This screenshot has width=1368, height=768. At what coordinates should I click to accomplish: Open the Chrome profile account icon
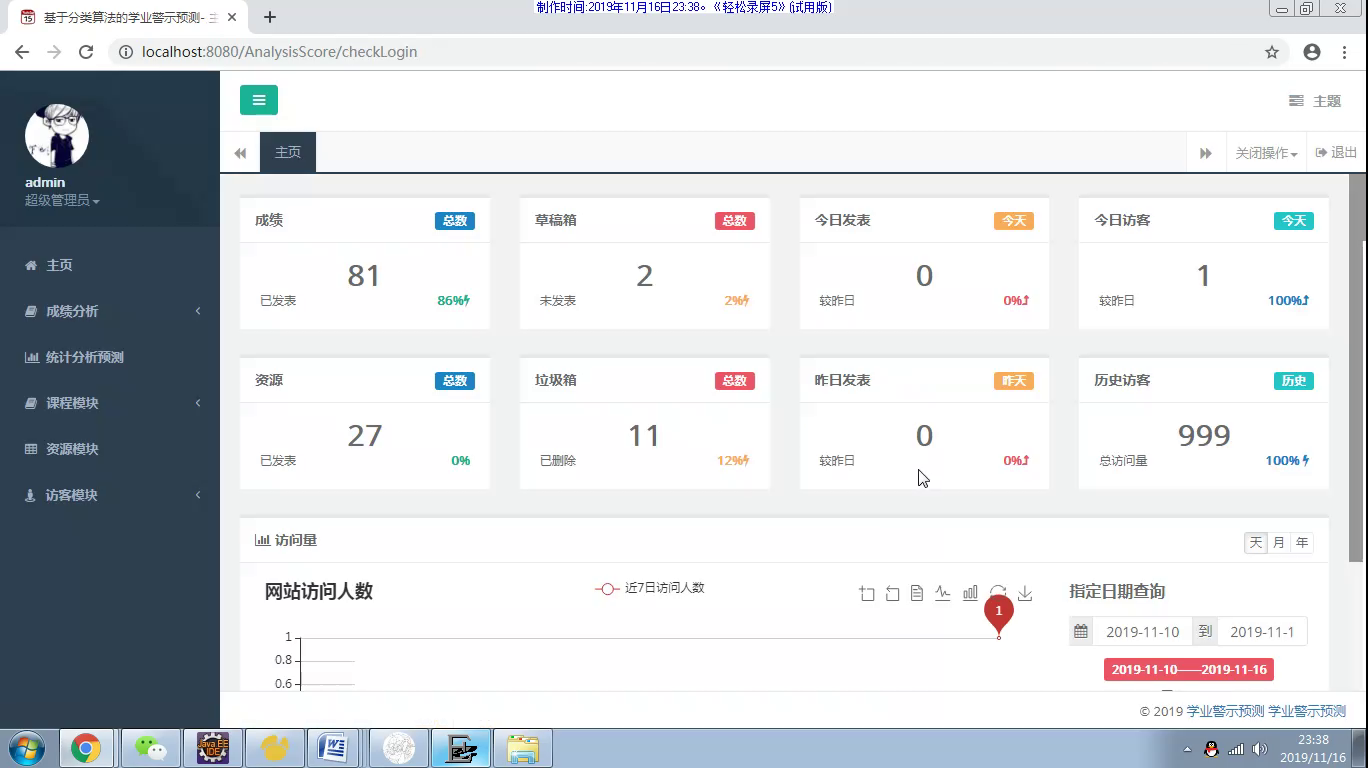(x=1312, y=52)
